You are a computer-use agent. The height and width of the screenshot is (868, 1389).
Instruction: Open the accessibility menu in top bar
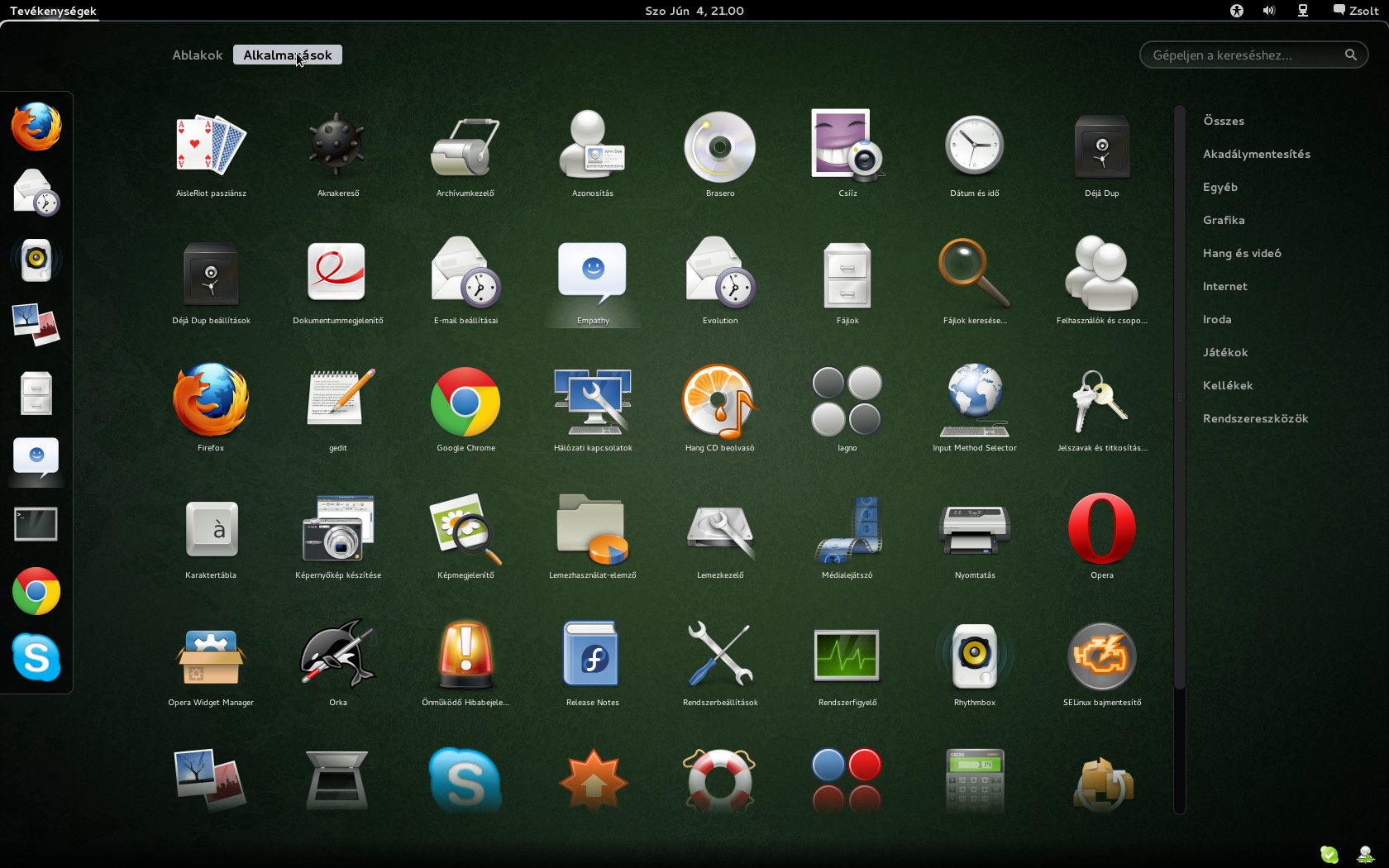click(1237, 11)
